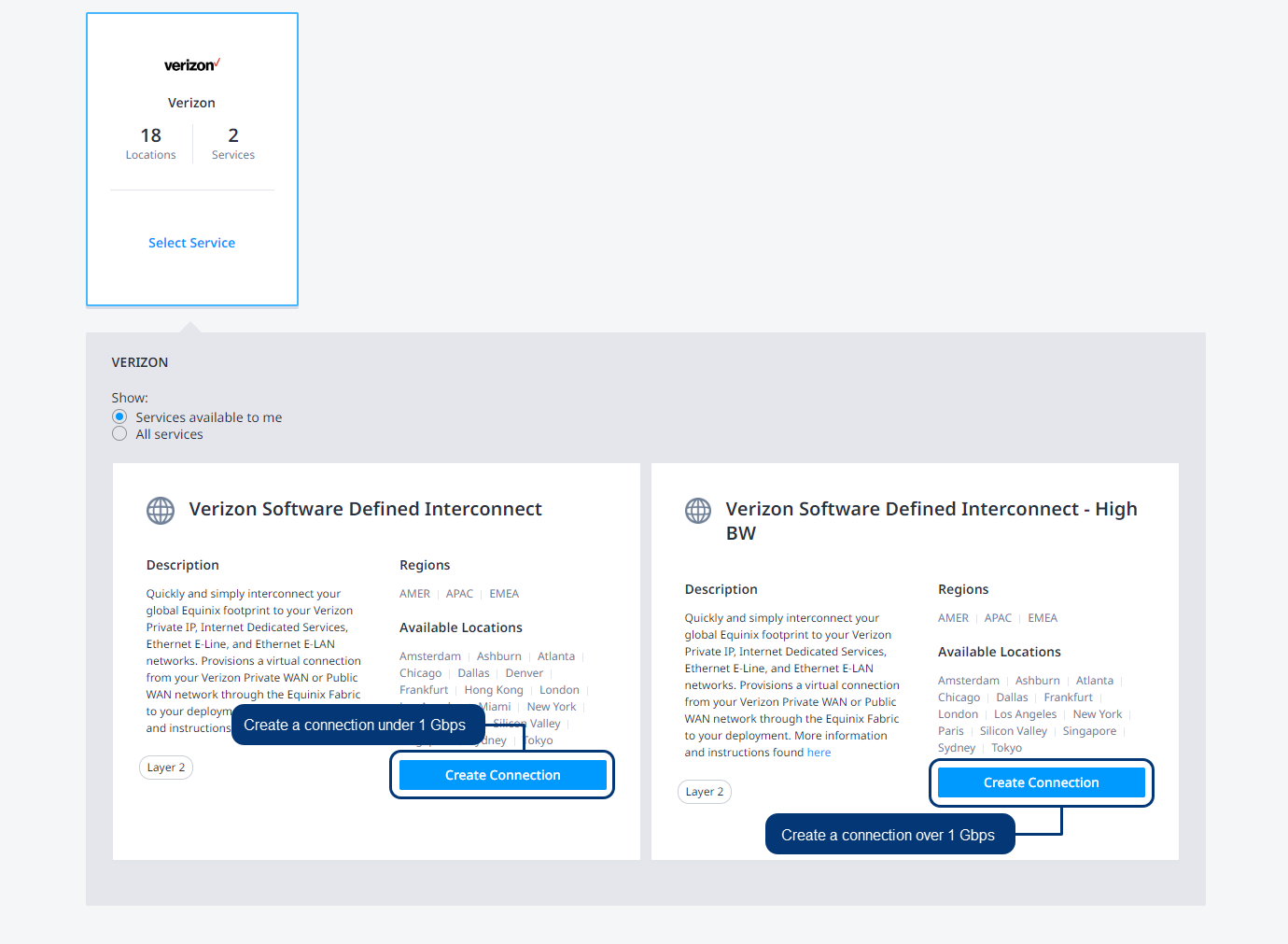Click the Show: label above the radio buttons
Screen dimensions: 1288x944
click(130, 398)
